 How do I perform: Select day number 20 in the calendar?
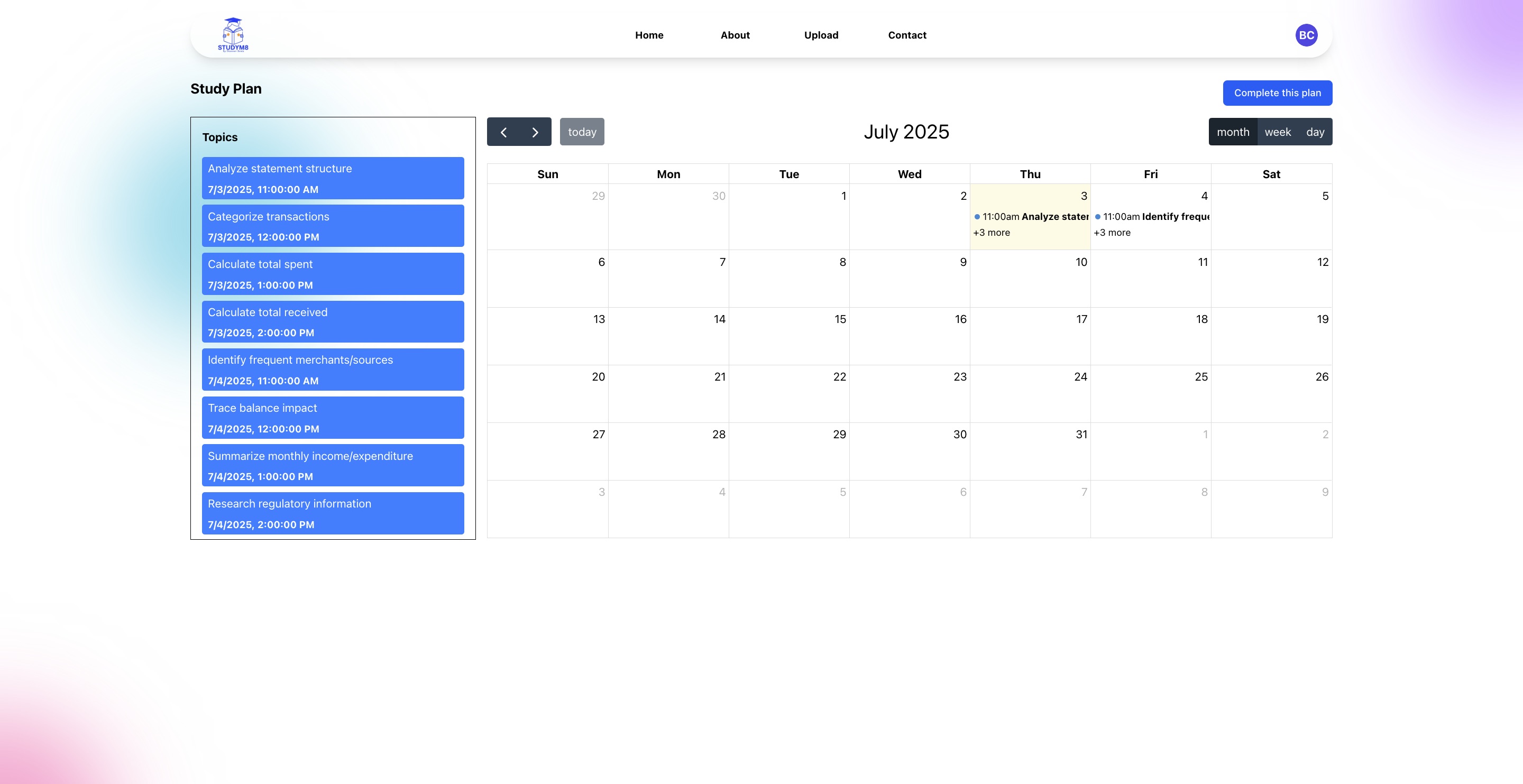[x=598, y=376]
